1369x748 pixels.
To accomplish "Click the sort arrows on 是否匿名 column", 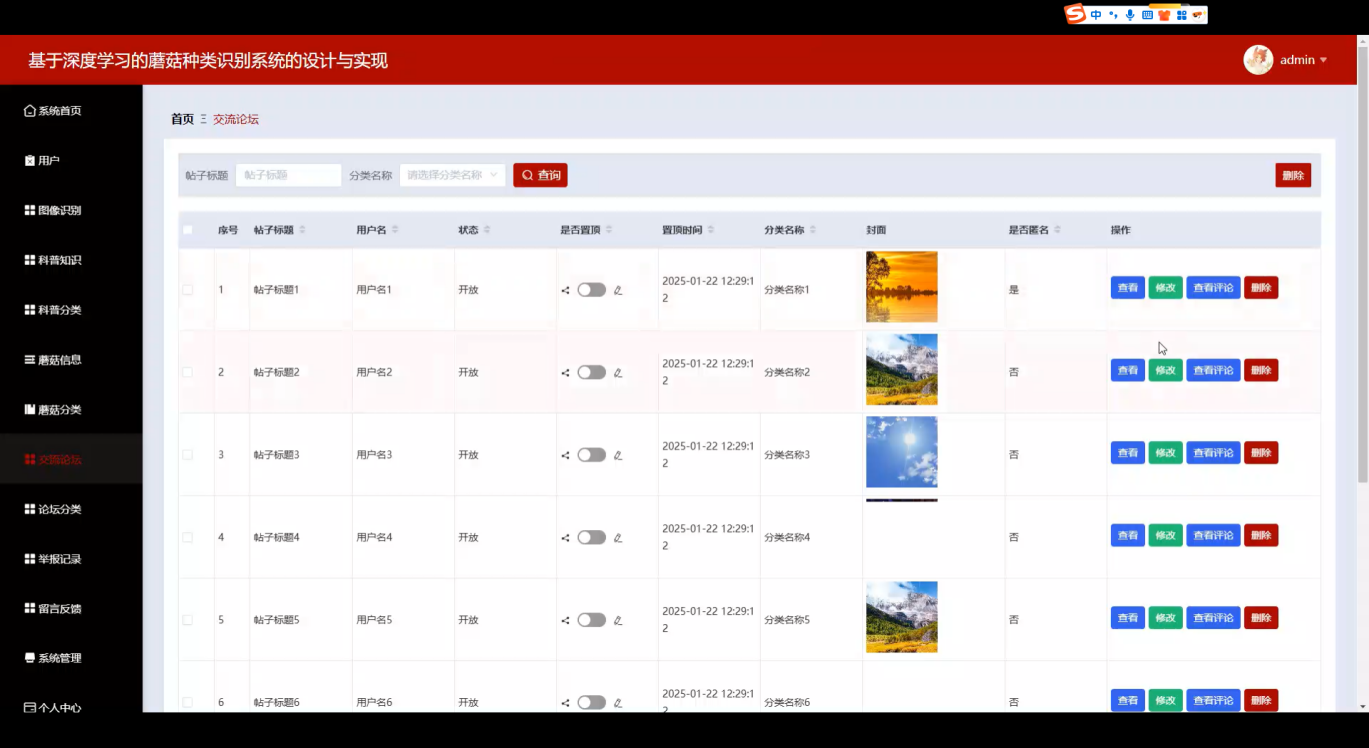I will [x=1057, y=230].
